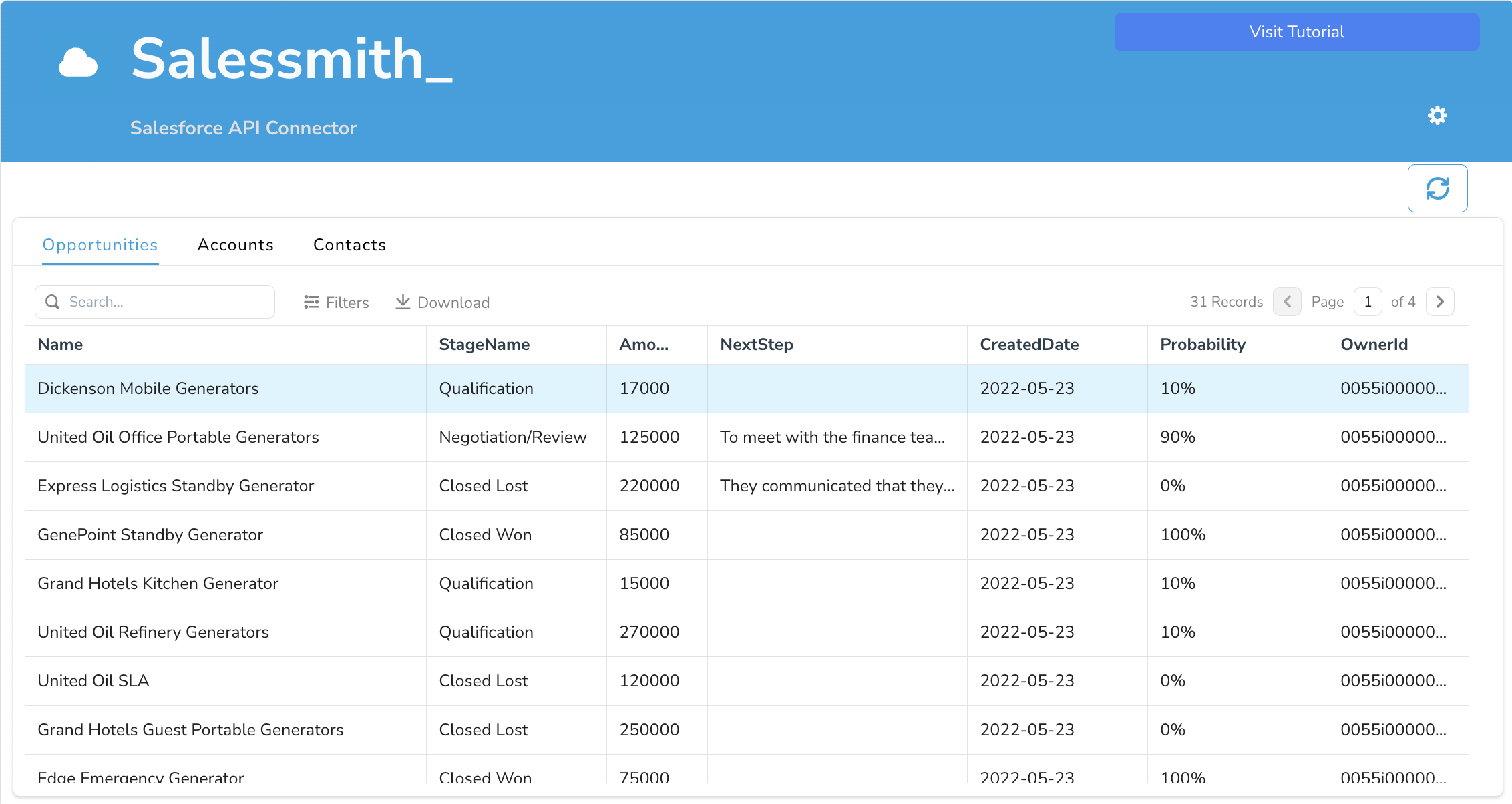The height and width of the screenshot is (804, 1512).
Task: Select the Dickenson Mobile Generators row
Action: click(148, 389)
